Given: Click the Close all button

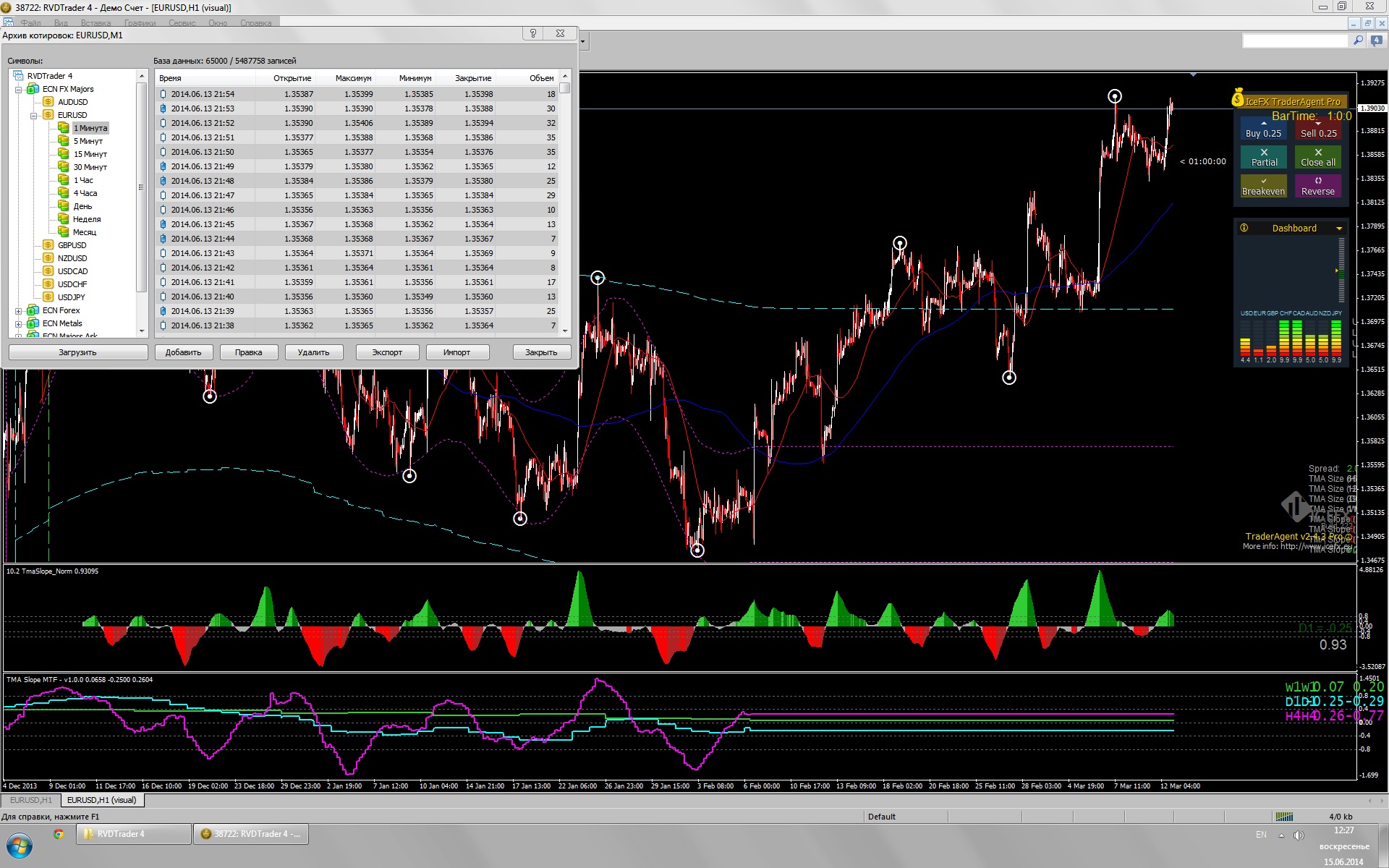Looking at the screenshot, I should (x=1319, y=157).
